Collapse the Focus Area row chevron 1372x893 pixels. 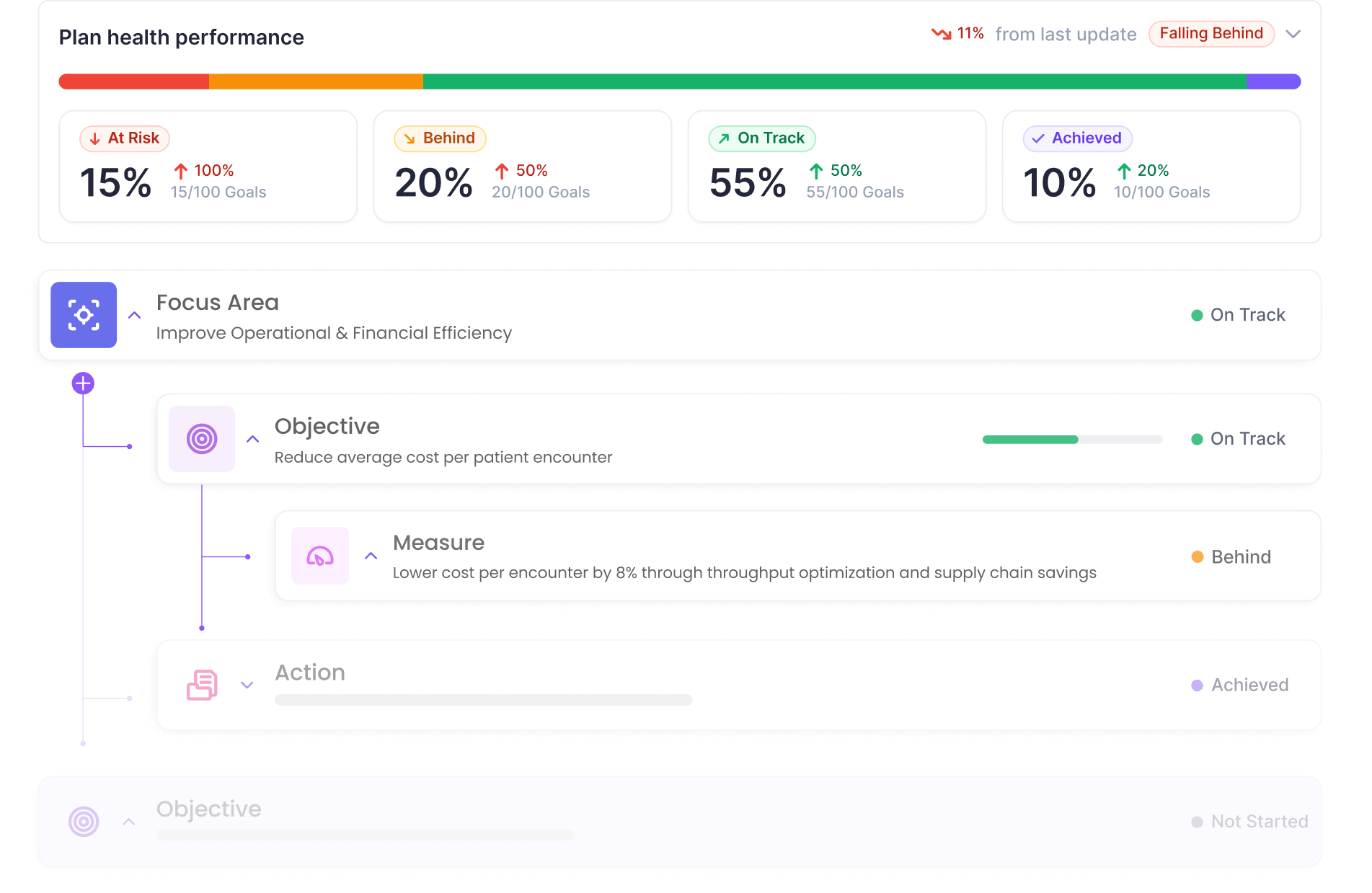pyautogui.click(x=134, y=315)
